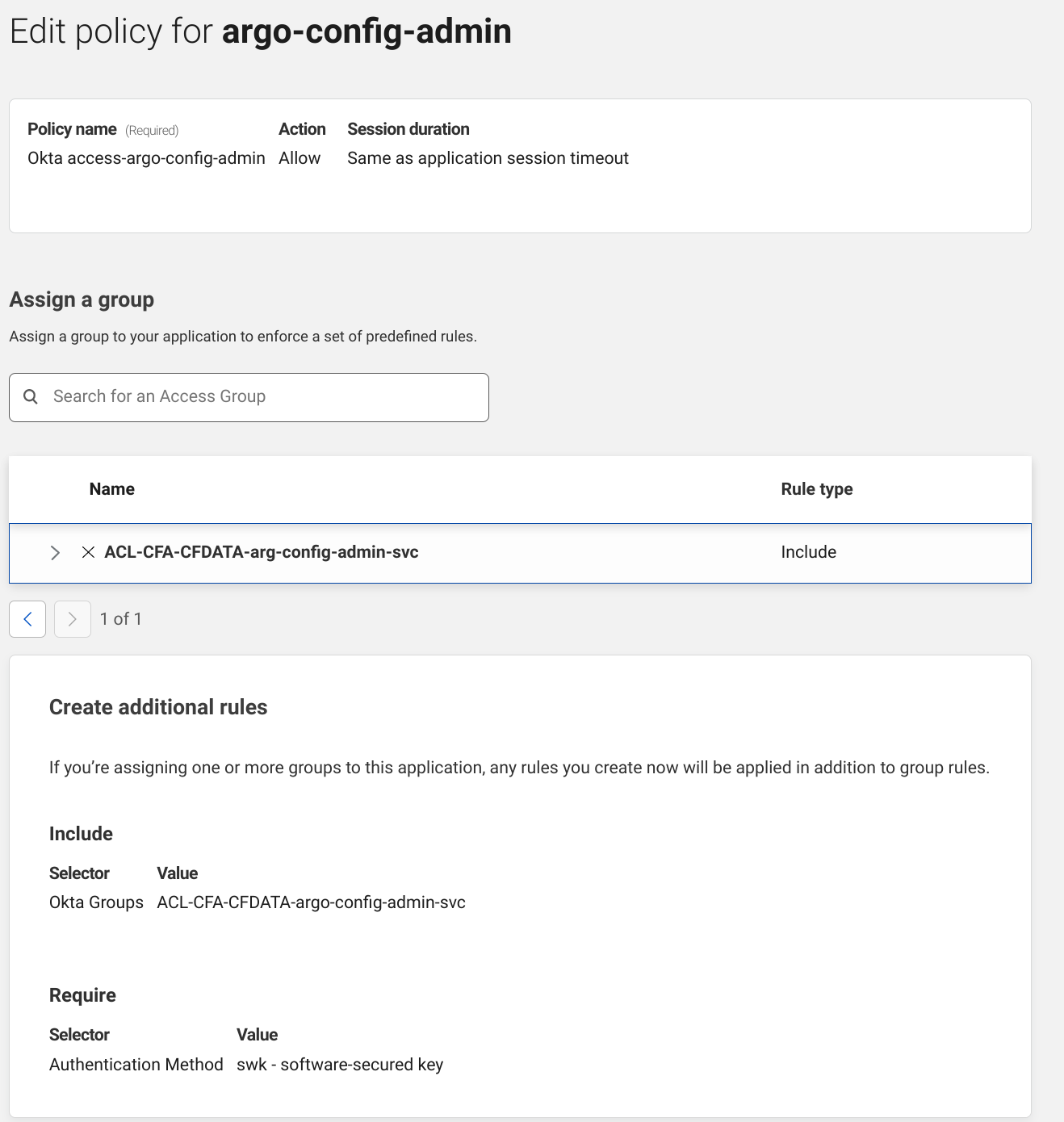This screenshot has height=1122, width=1064.
Task: Click the 1 of 1 page indicator
Action: tap(121, 619)
